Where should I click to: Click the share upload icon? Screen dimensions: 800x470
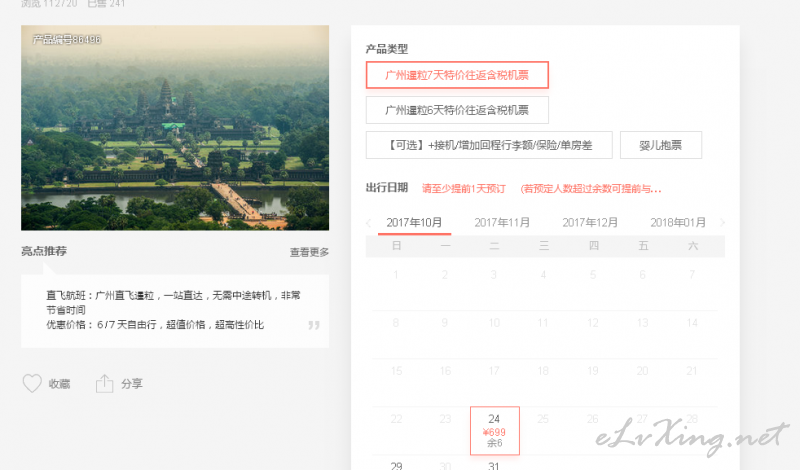pyautogui.click(x=105, y=383)
